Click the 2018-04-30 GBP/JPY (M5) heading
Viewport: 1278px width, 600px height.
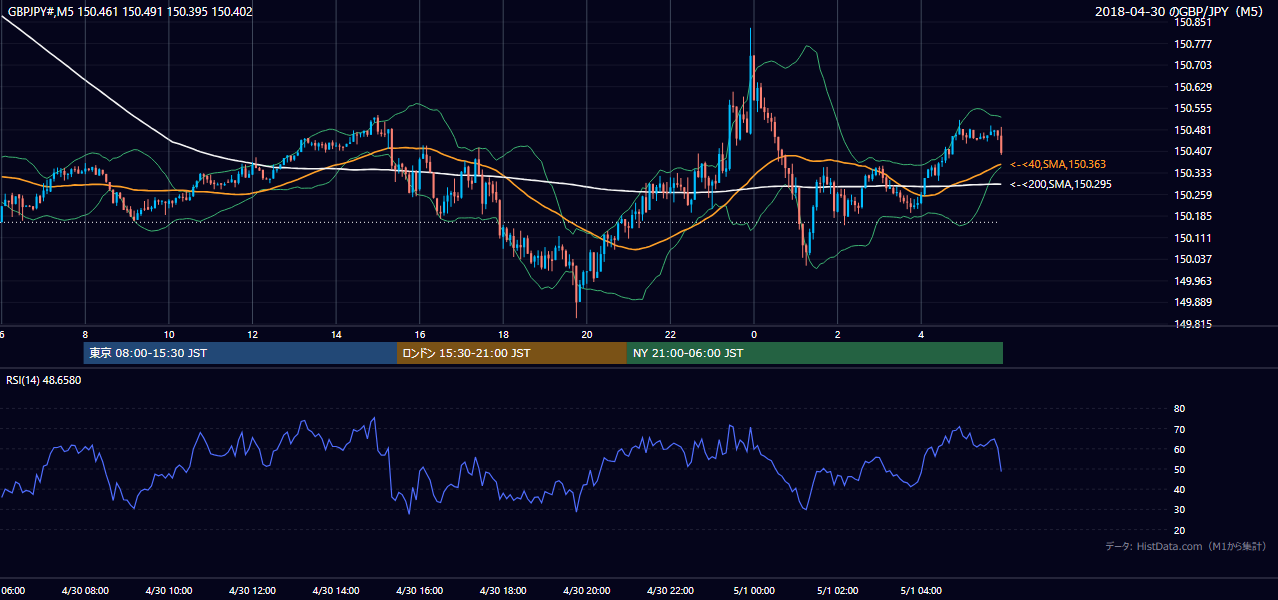pos(1181,12)
